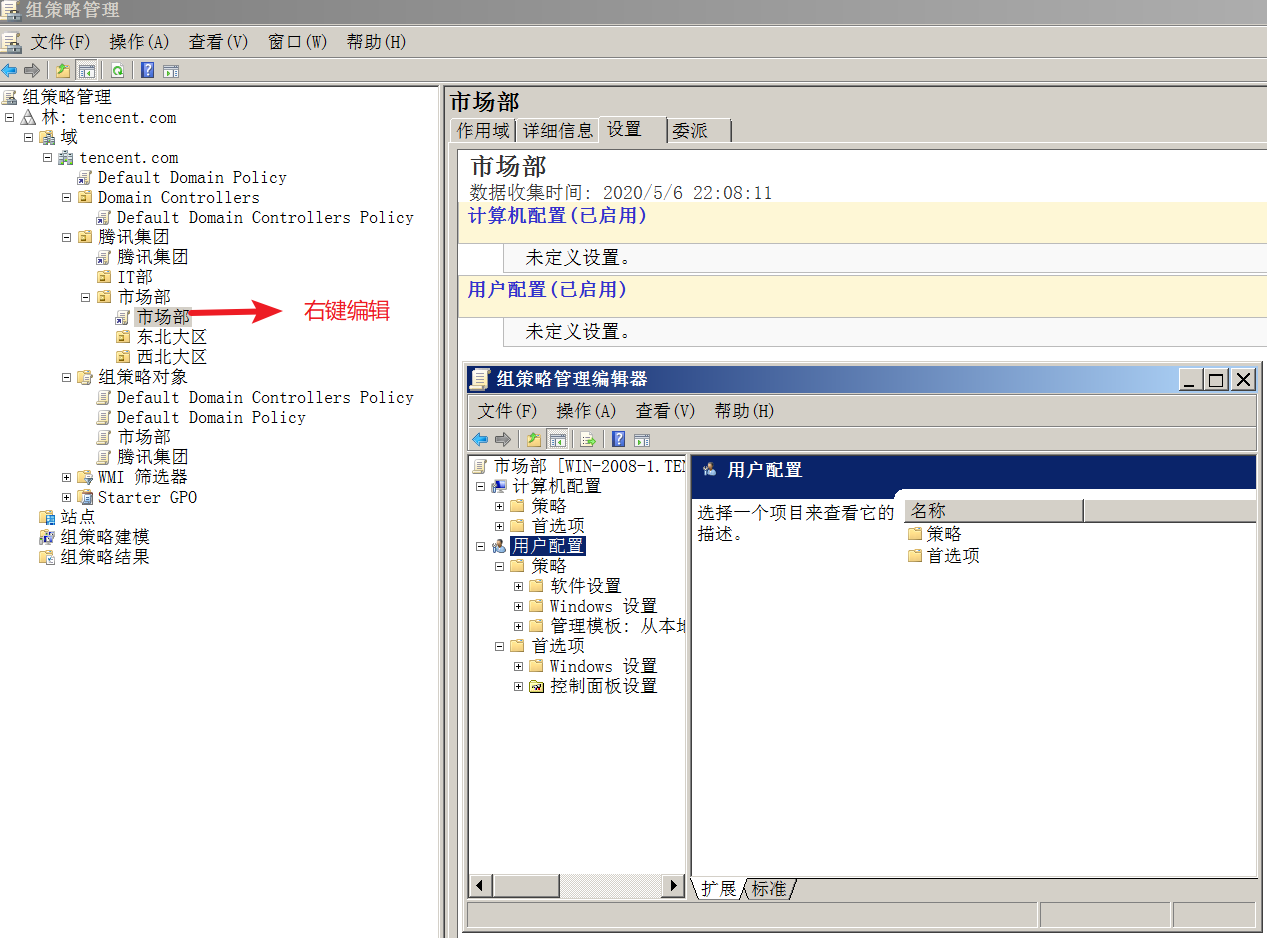
Task: Click Export List icon in editor toolbar
Action: point(588,439)
